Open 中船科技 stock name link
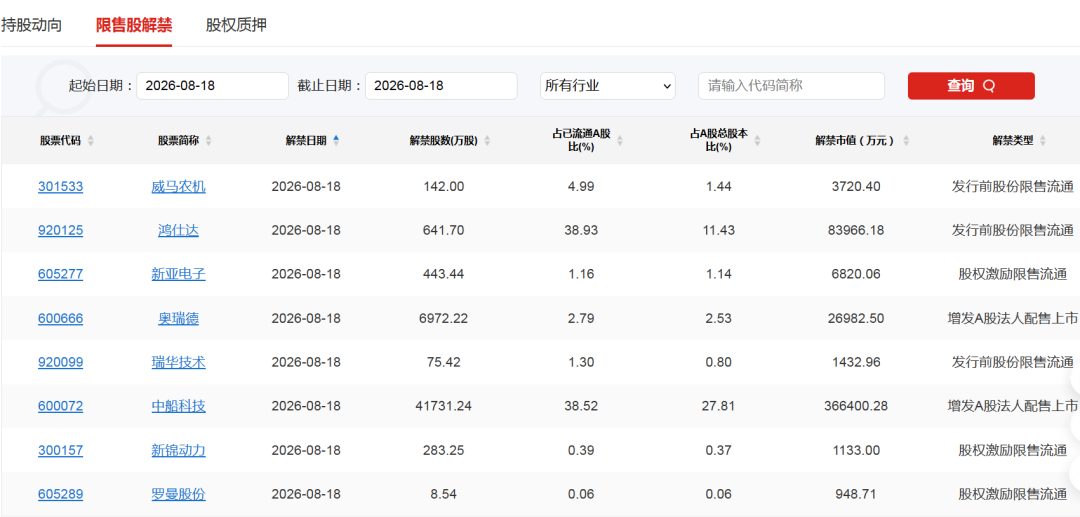The width and height of the screenshot is (1080, 517). click(178, 406)
